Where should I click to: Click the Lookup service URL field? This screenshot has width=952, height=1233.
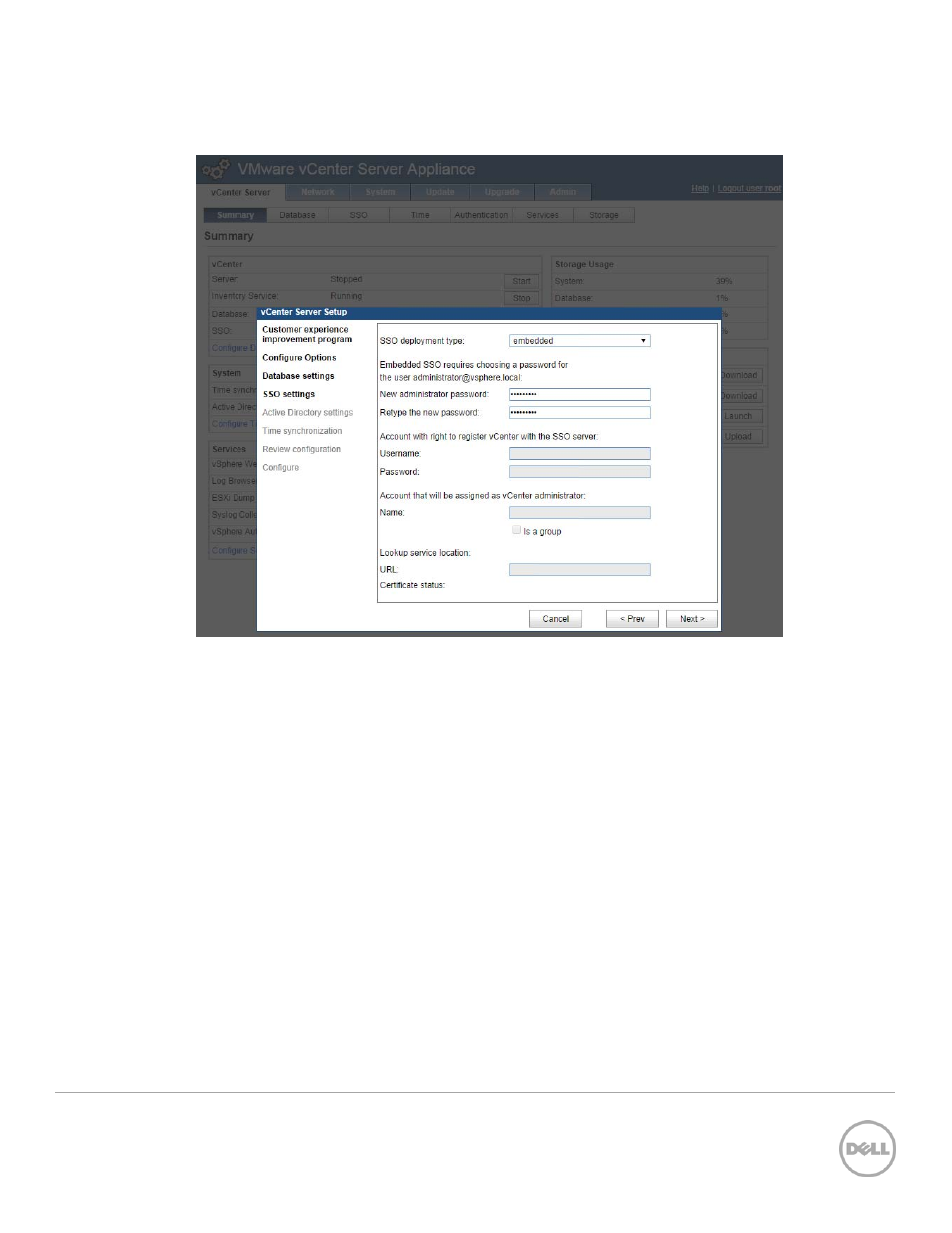[x=579, y=569]
